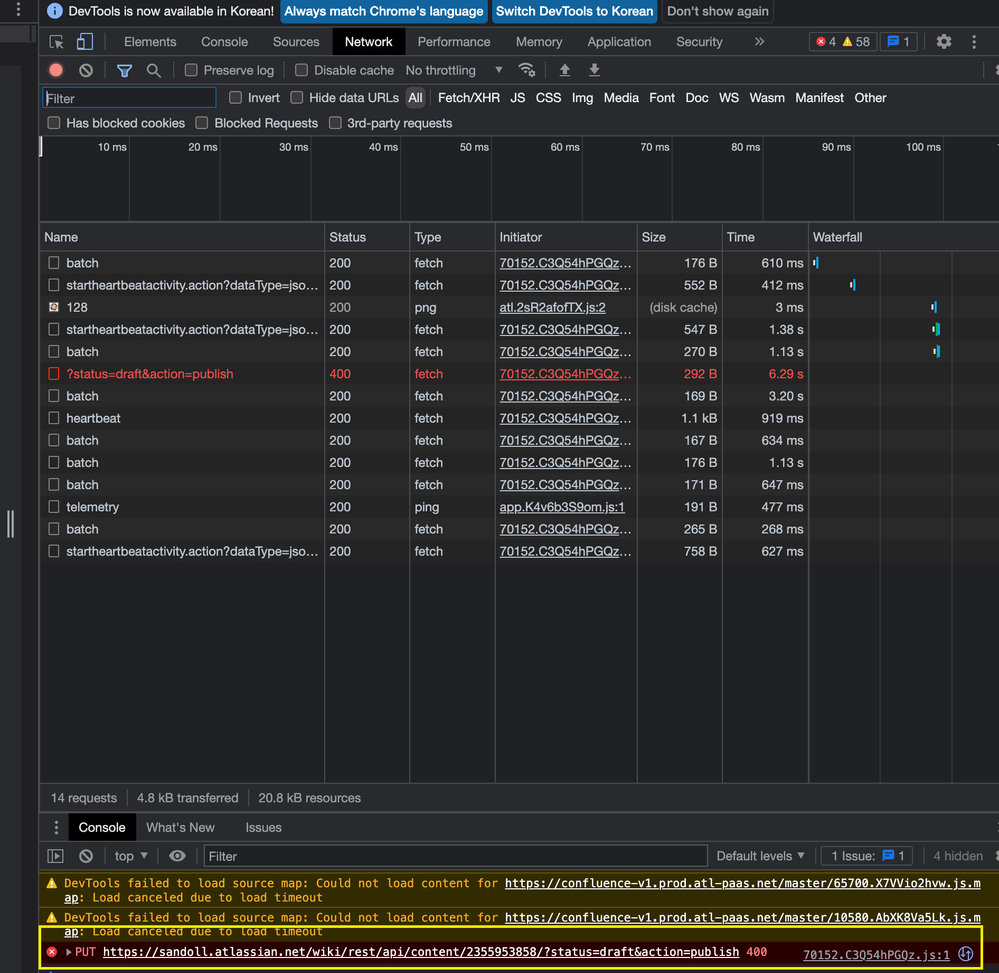Image resolution: width=999 pixels, height=973 pixels.
Task: Open app.K4v6b3S9om.js:1 initiator link
Action: pos(562,507)
